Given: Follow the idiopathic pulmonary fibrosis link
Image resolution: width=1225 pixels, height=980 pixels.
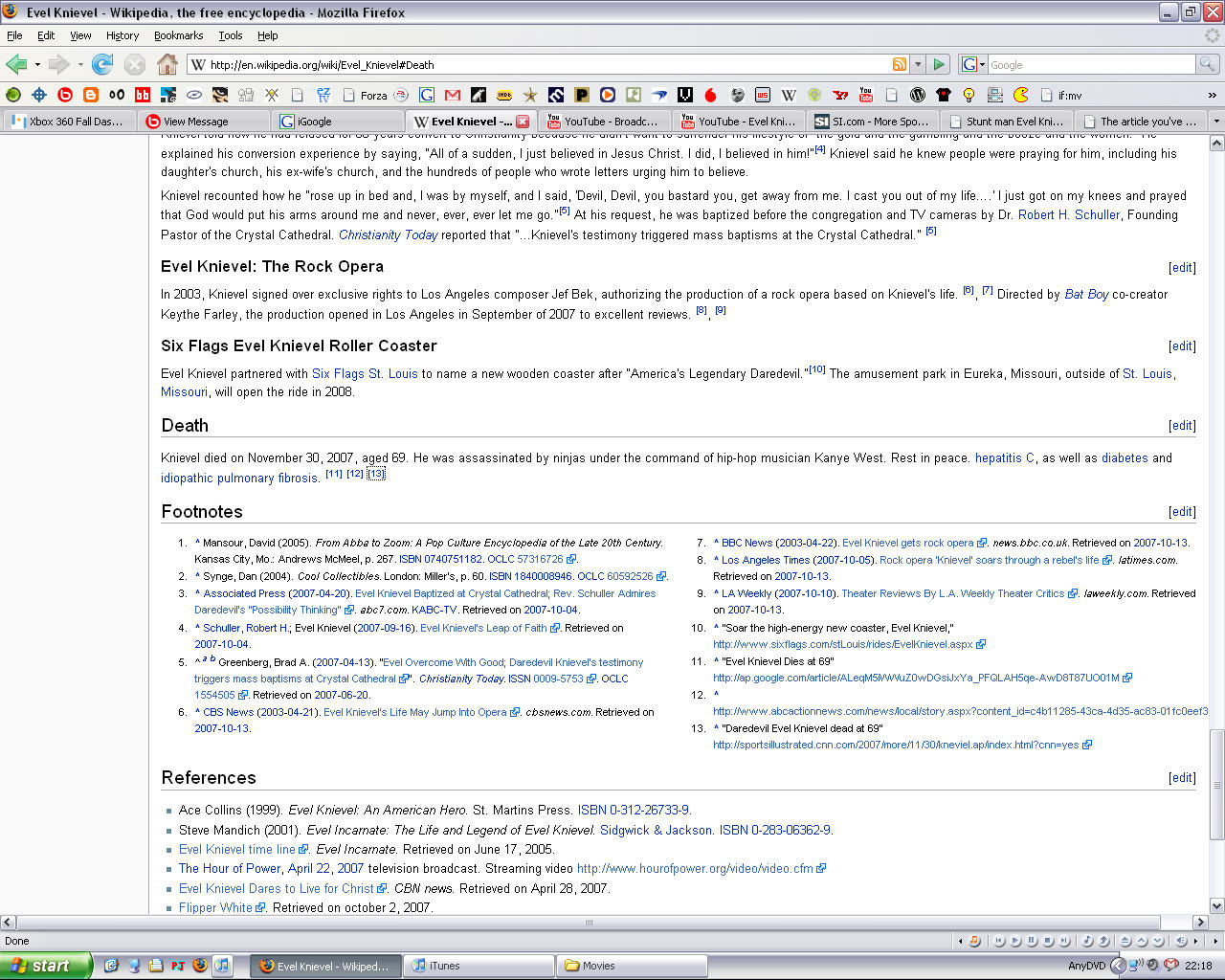Looking at the screenshot, I should pyautogui.click(x=239, y=479).
